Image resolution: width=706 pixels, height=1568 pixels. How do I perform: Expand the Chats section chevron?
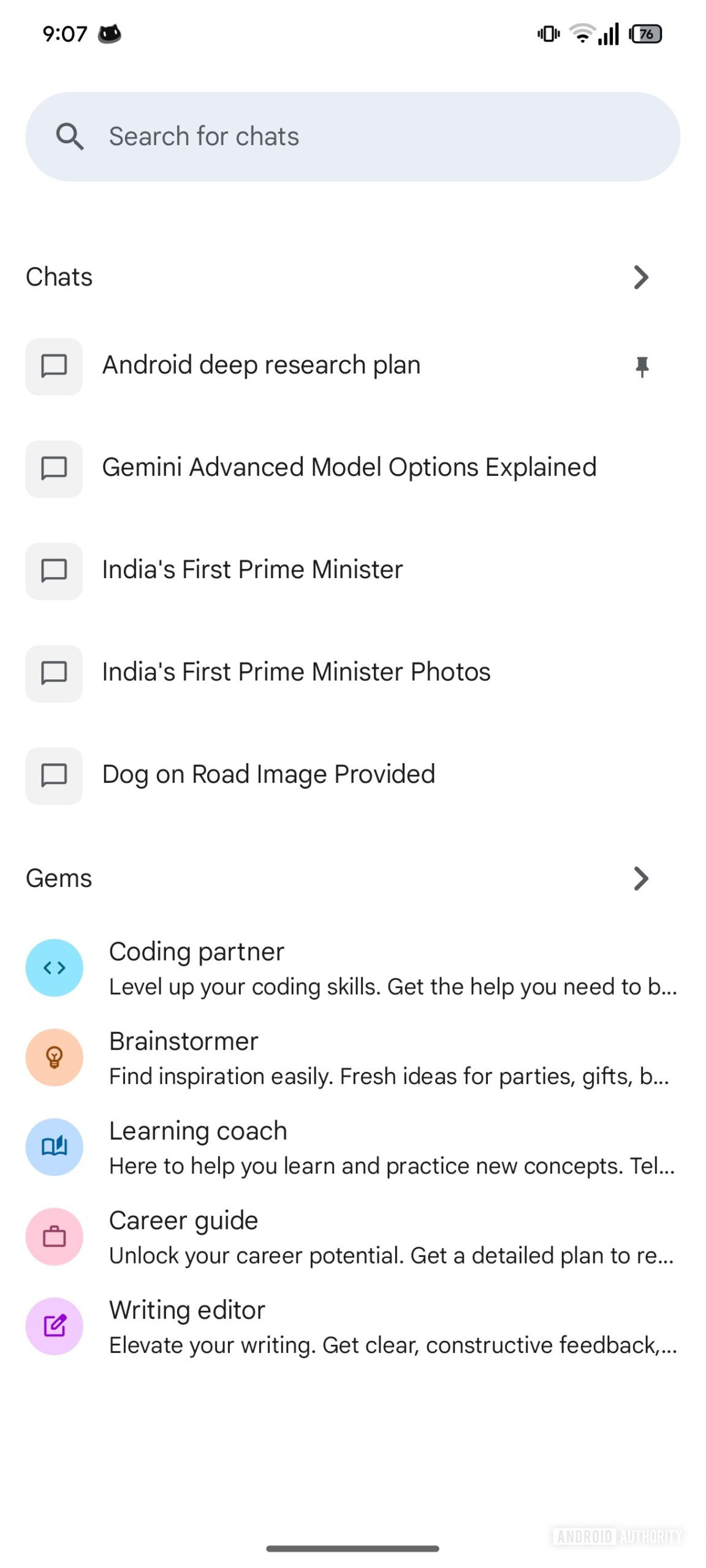[641, 277]
